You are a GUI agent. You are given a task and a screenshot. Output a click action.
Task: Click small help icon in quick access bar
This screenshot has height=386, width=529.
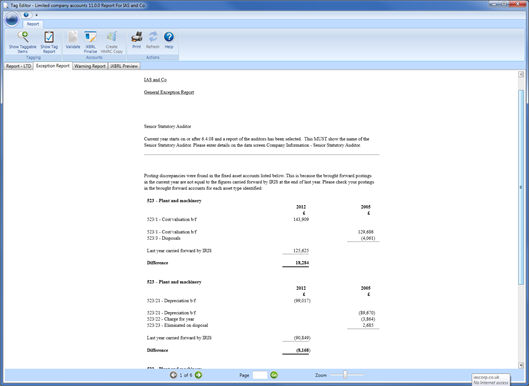(x=26, y=15)
